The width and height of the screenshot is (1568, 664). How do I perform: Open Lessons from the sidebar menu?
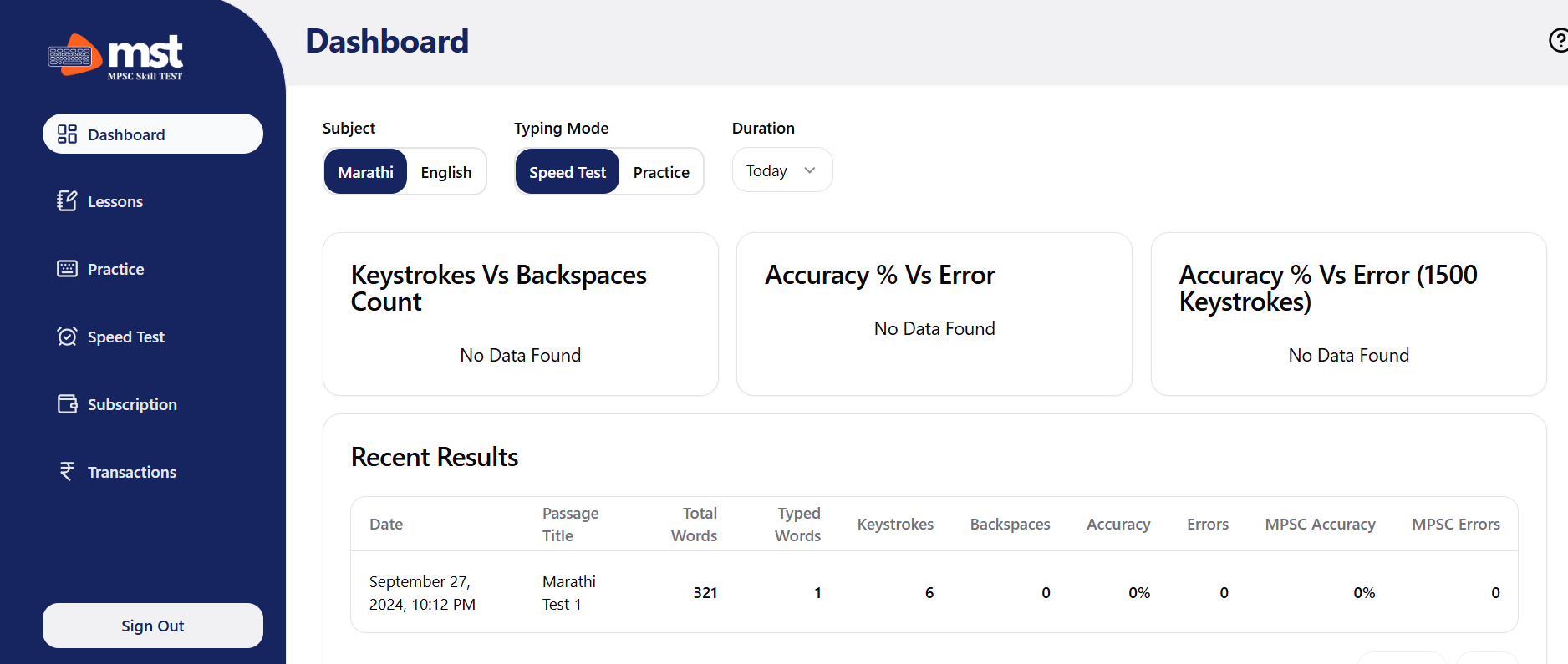pos(115,202)
